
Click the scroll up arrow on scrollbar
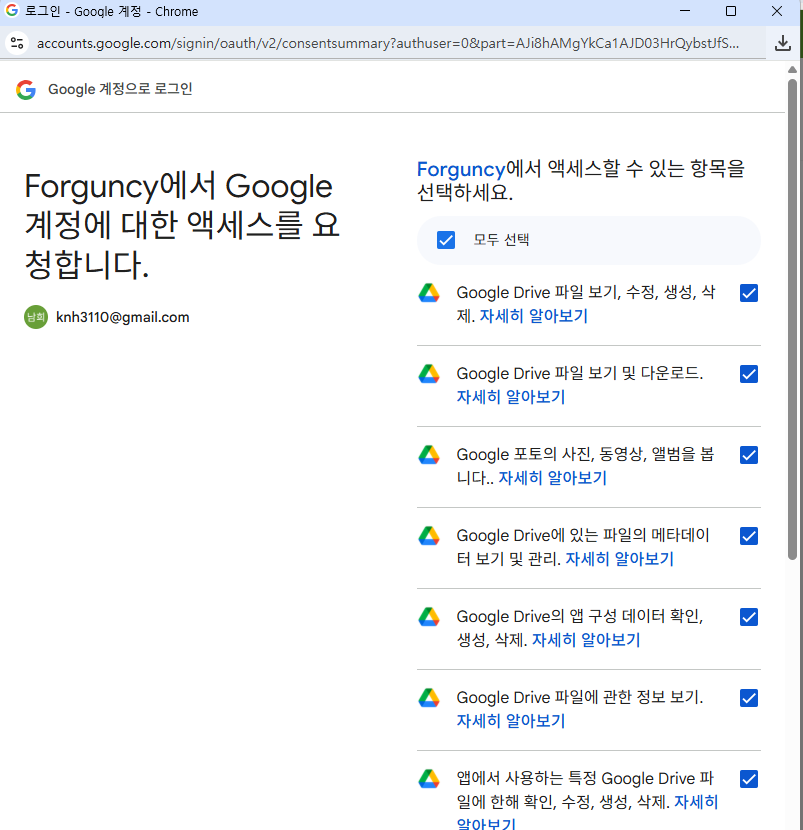(x=792, y=69)
